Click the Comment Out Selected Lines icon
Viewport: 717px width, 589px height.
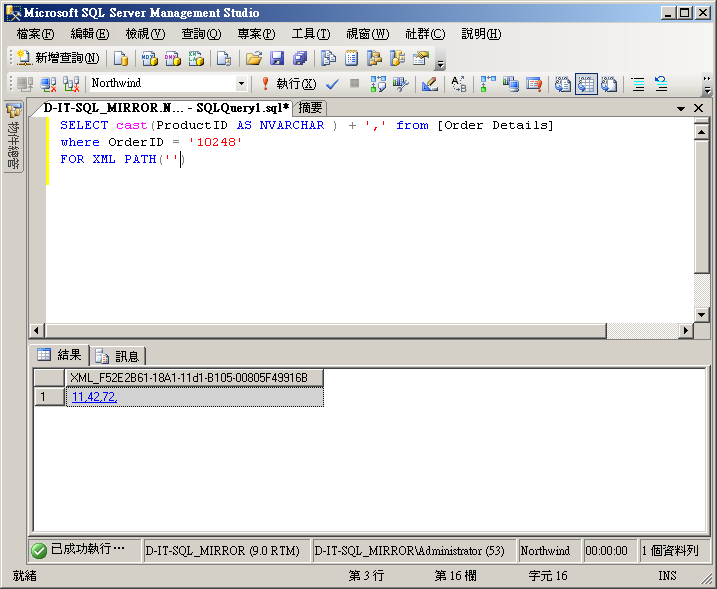638,84
